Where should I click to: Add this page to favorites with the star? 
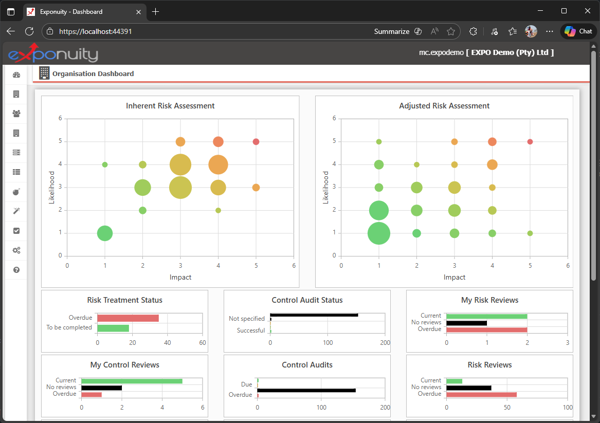pyautogui.click(x=452, y=31)
